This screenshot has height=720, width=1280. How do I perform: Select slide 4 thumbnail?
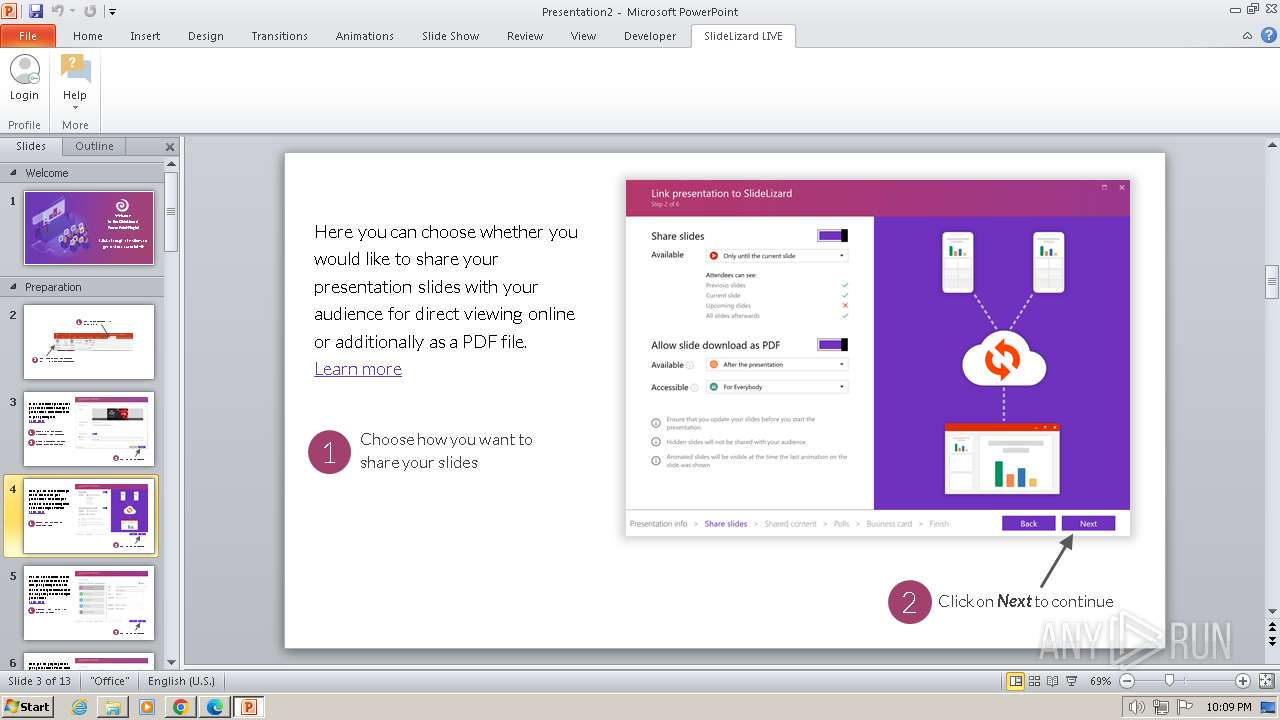click(89, 516)
